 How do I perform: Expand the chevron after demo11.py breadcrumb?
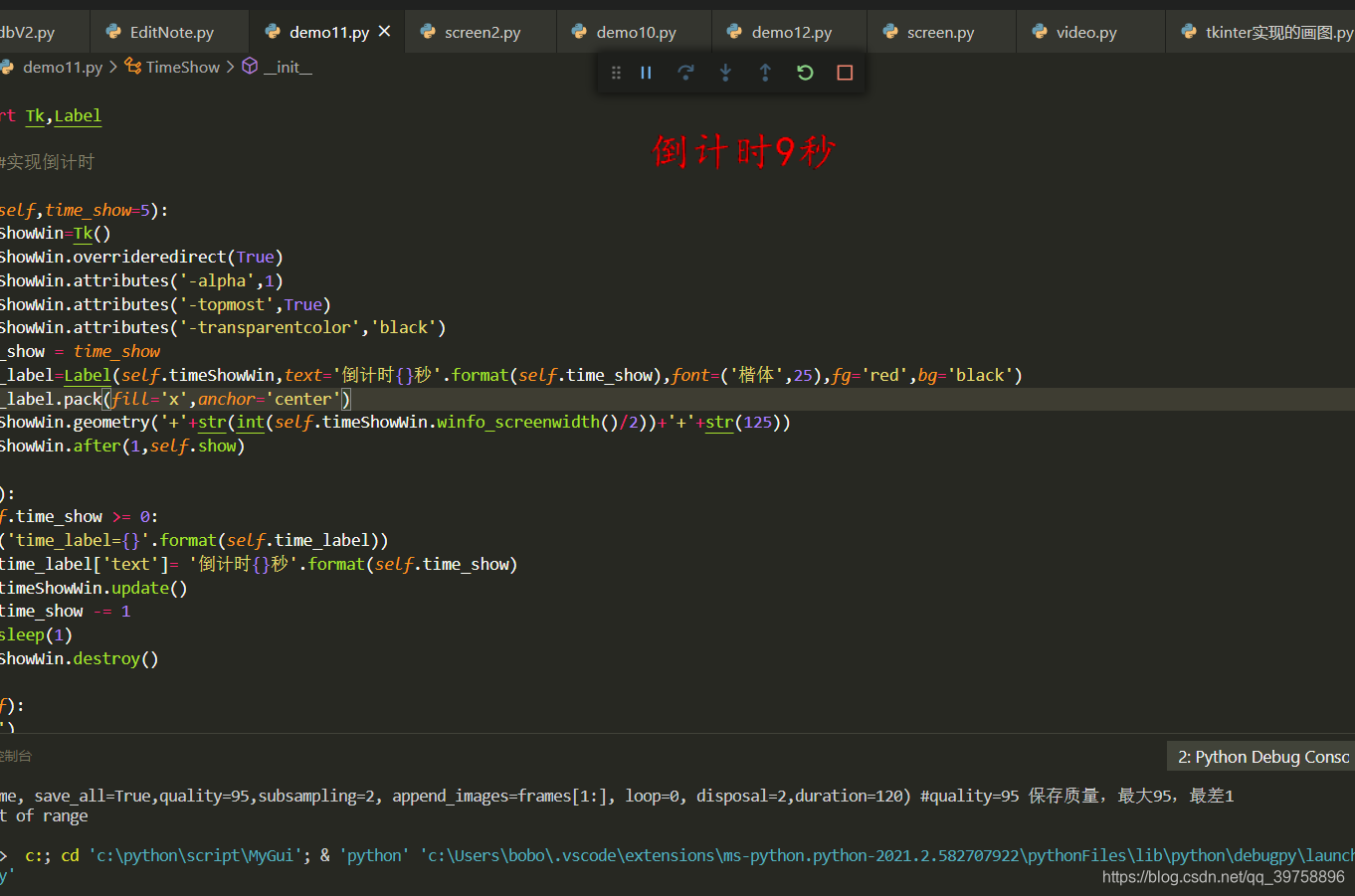point(114,67)
